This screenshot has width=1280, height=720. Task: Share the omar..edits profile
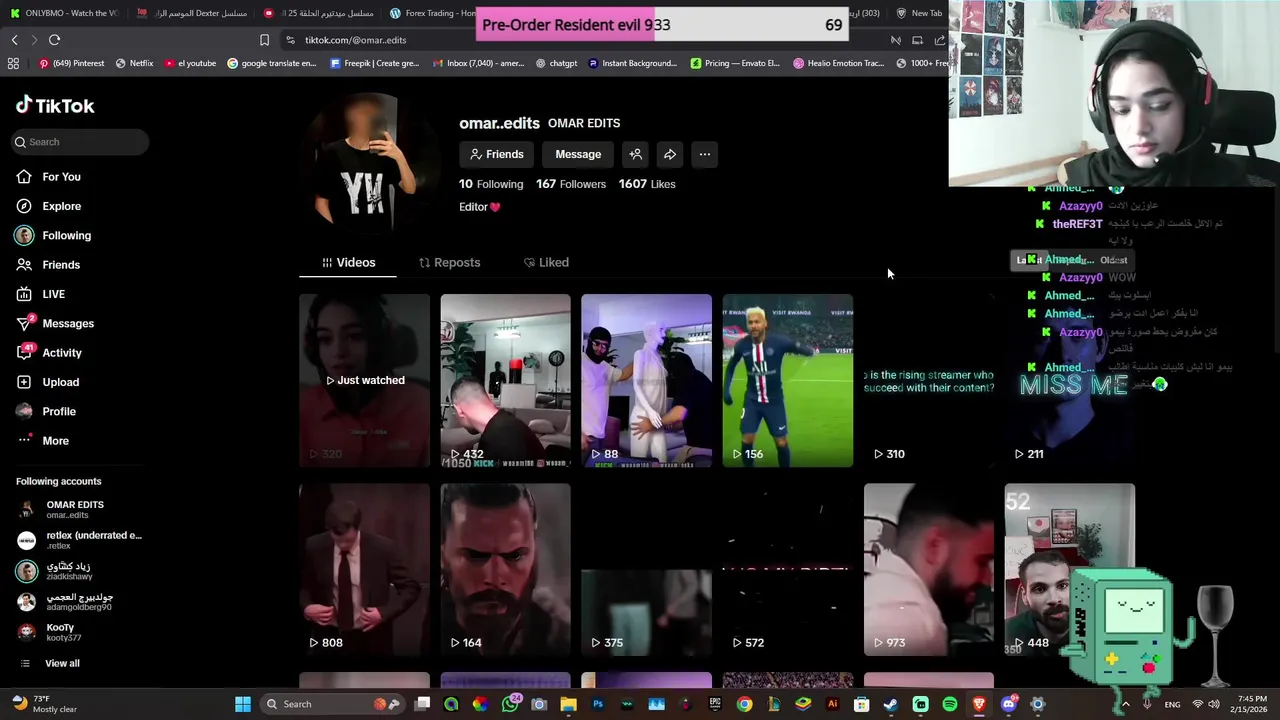click(670, 154)
